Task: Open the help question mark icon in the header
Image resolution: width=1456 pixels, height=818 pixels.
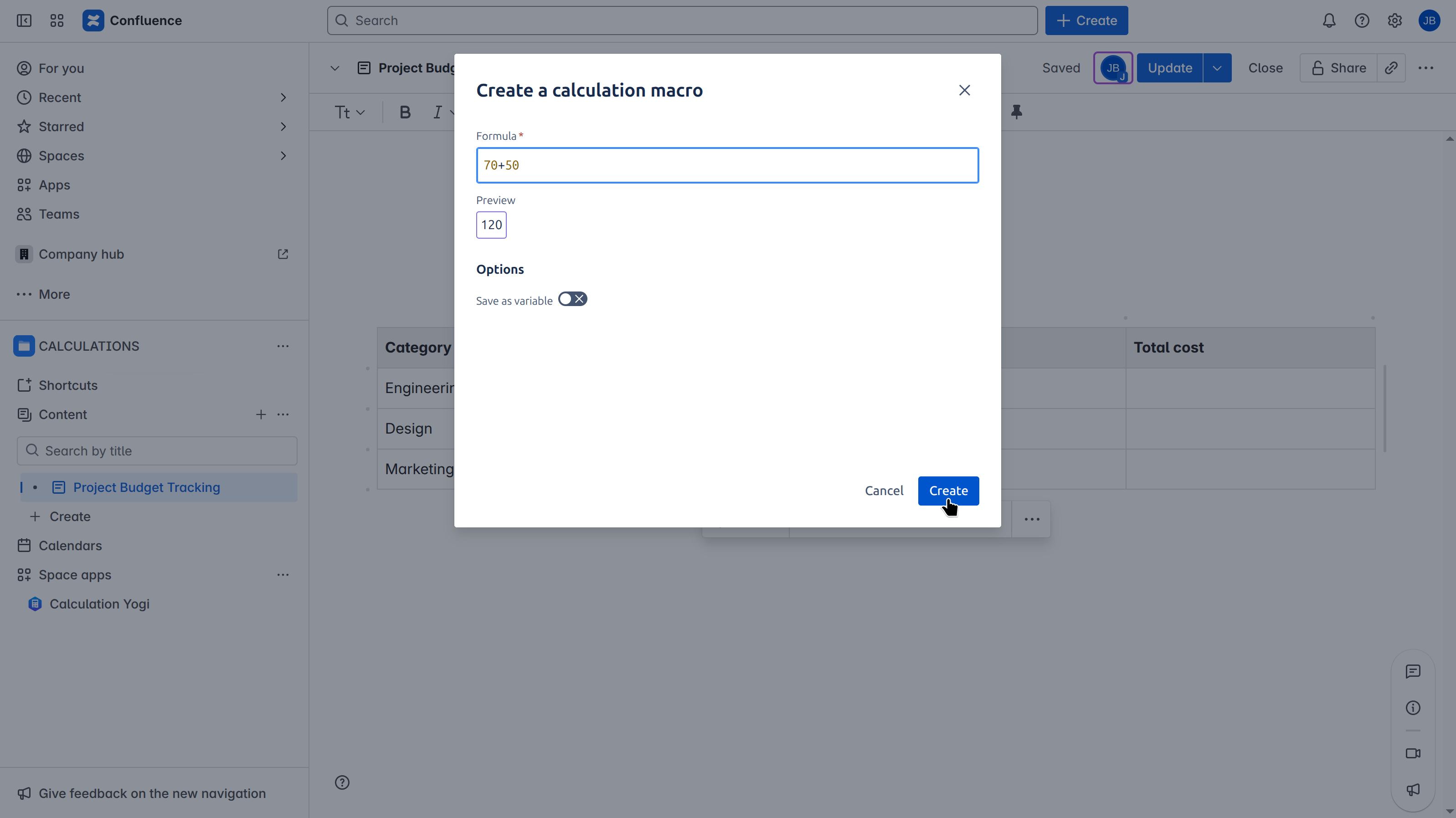Action: click(x=1361, y=21)
